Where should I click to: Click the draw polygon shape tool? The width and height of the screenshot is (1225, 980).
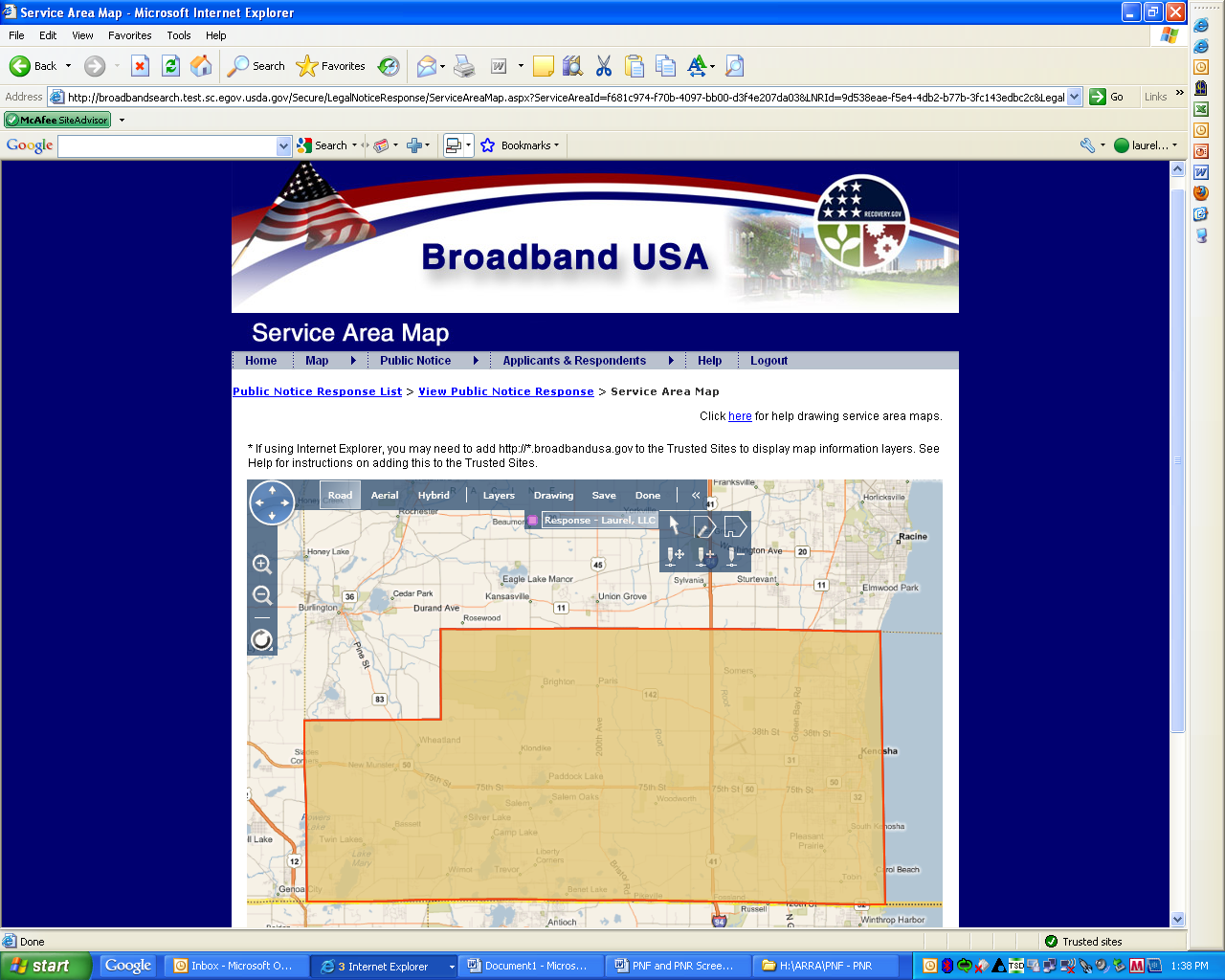coord(735,525)
